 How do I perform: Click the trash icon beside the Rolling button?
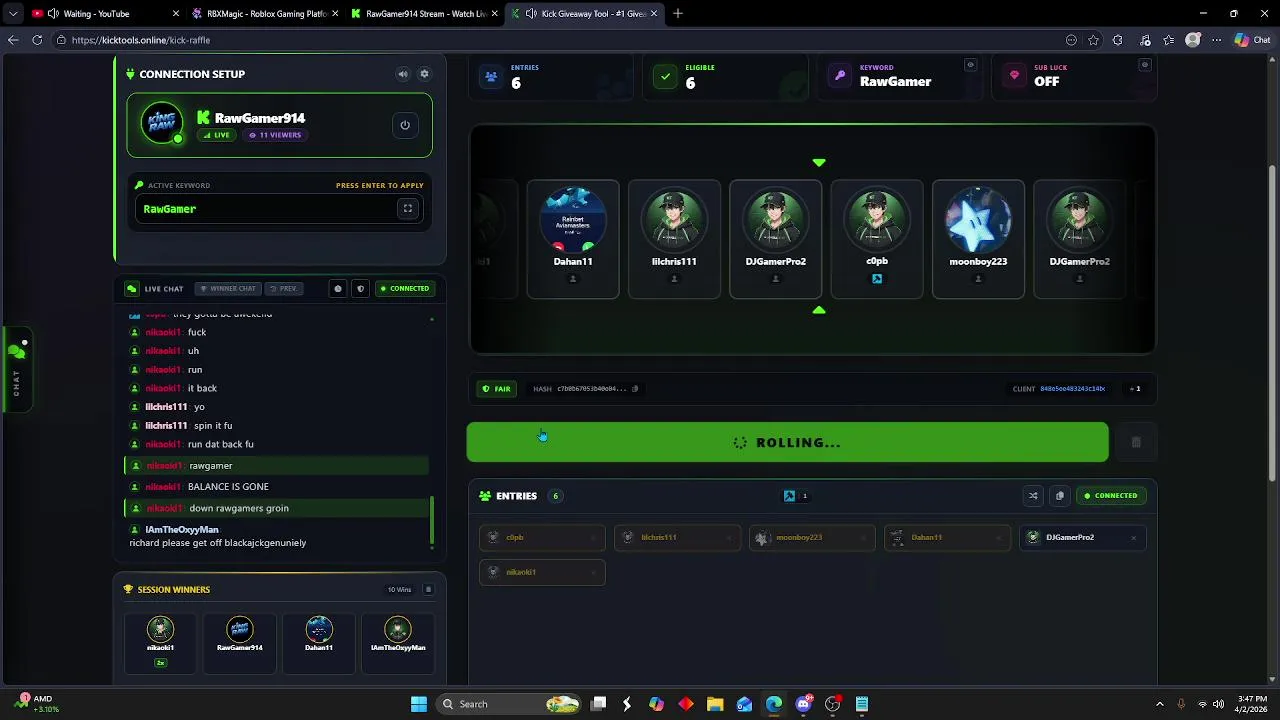(x=1136, y=442)
